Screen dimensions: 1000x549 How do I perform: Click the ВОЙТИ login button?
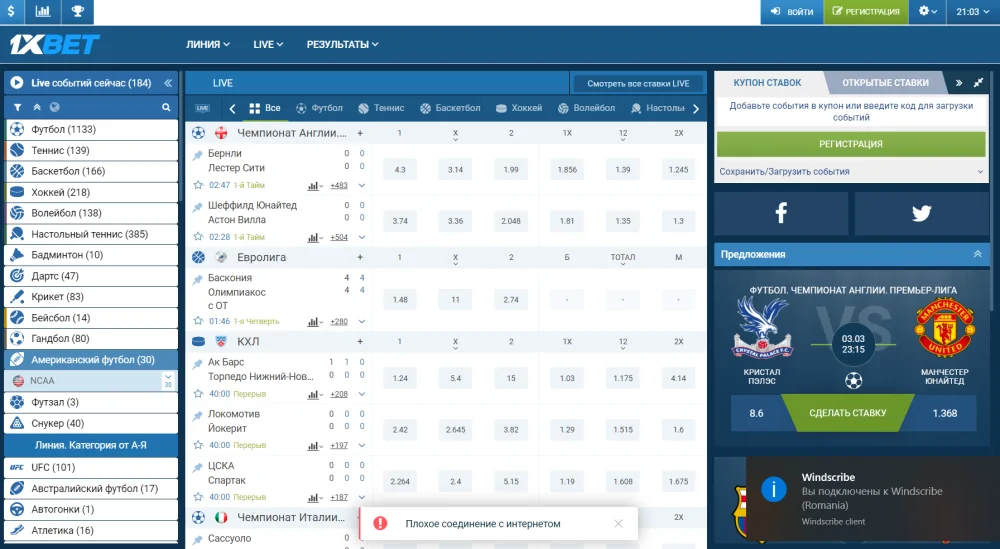click(790, 12)
